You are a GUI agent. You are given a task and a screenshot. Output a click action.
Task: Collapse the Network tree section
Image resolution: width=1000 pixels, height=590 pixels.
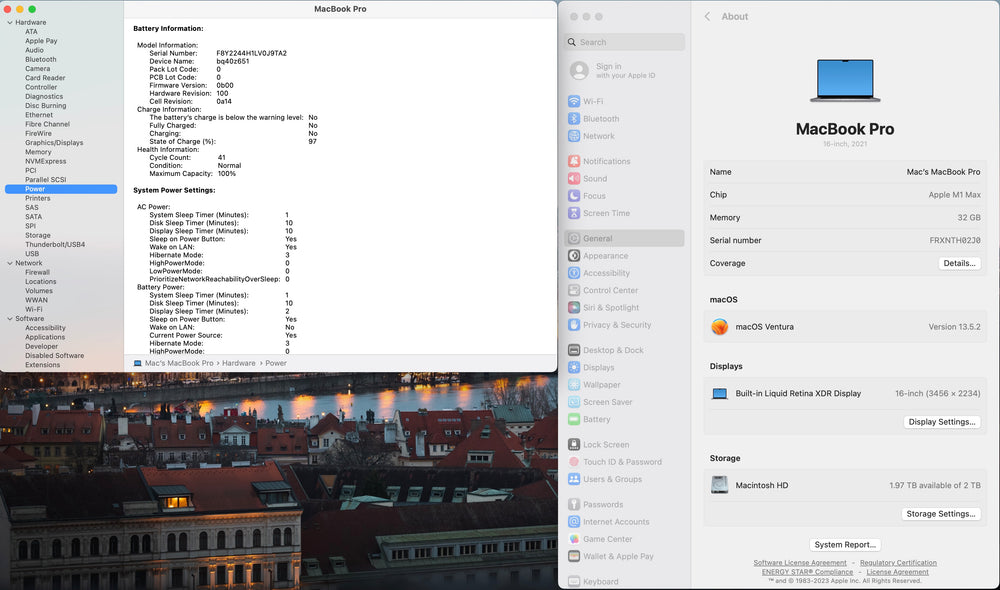pyautogui.click(x=9, y=263)
